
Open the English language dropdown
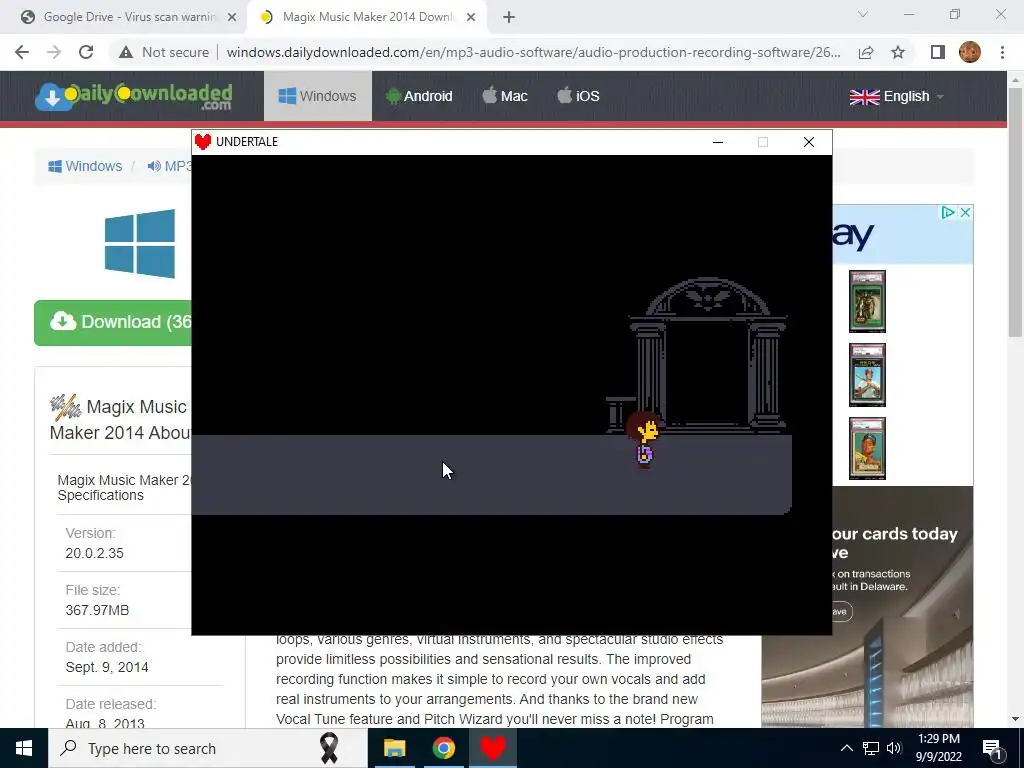tap(897, 97)
